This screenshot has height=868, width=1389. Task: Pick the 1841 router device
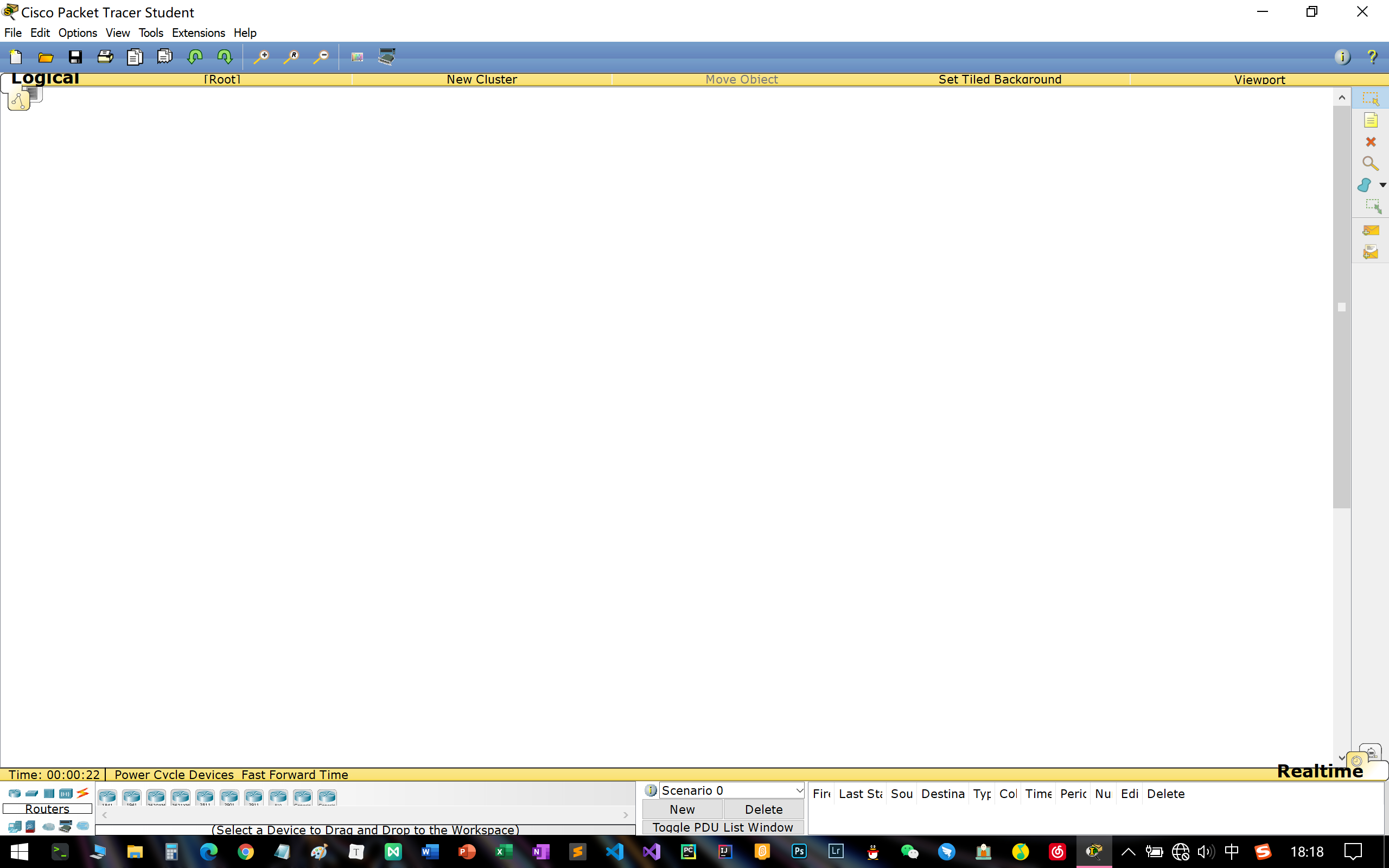tap(107, 797)
